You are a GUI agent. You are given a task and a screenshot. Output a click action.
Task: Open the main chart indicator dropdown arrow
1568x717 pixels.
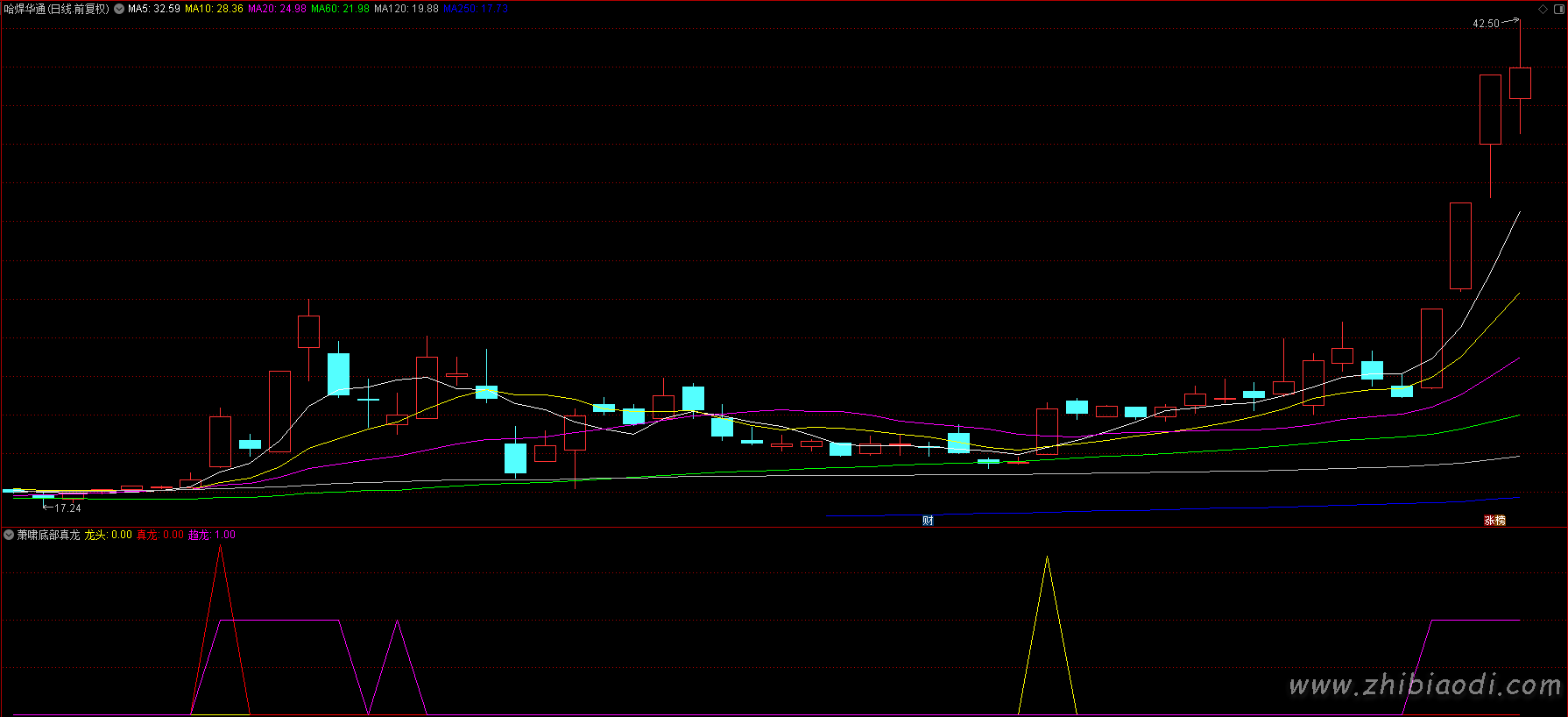[x=118, y=9]
